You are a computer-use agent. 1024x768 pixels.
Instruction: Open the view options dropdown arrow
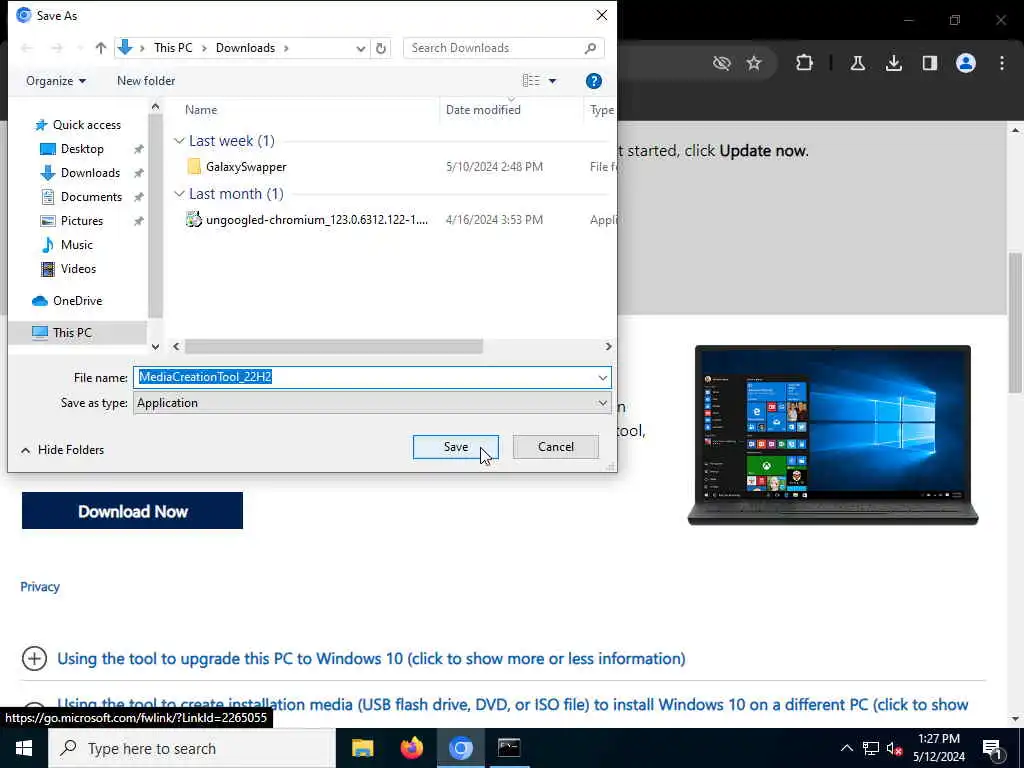pyautogui.click(x=552, y=81)
